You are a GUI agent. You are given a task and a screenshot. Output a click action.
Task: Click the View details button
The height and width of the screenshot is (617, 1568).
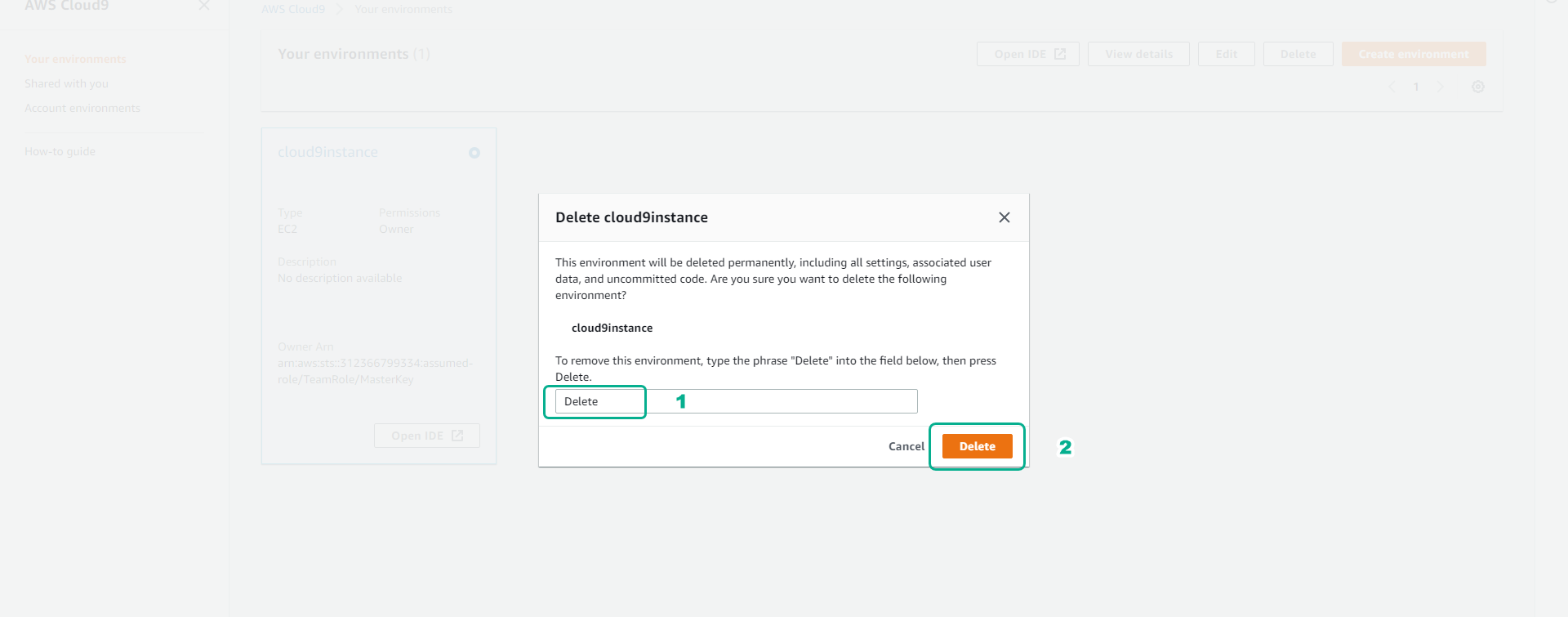pyautogui.click(x=1138, y=54)
